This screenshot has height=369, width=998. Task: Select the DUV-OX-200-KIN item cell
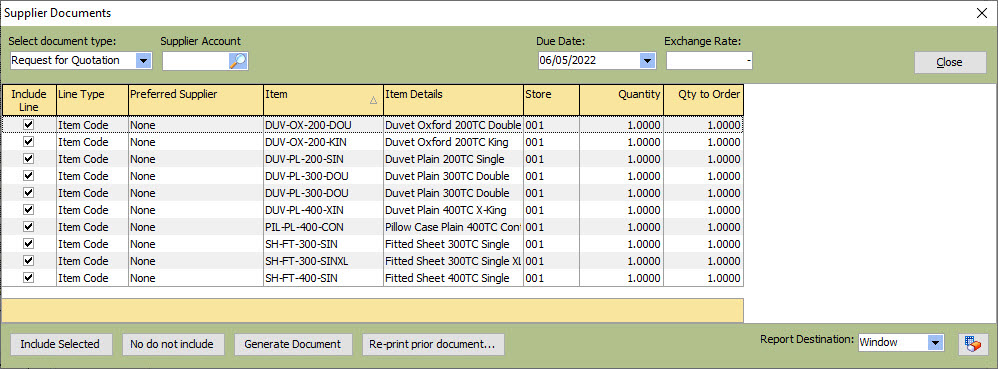(x=323, y=142)
